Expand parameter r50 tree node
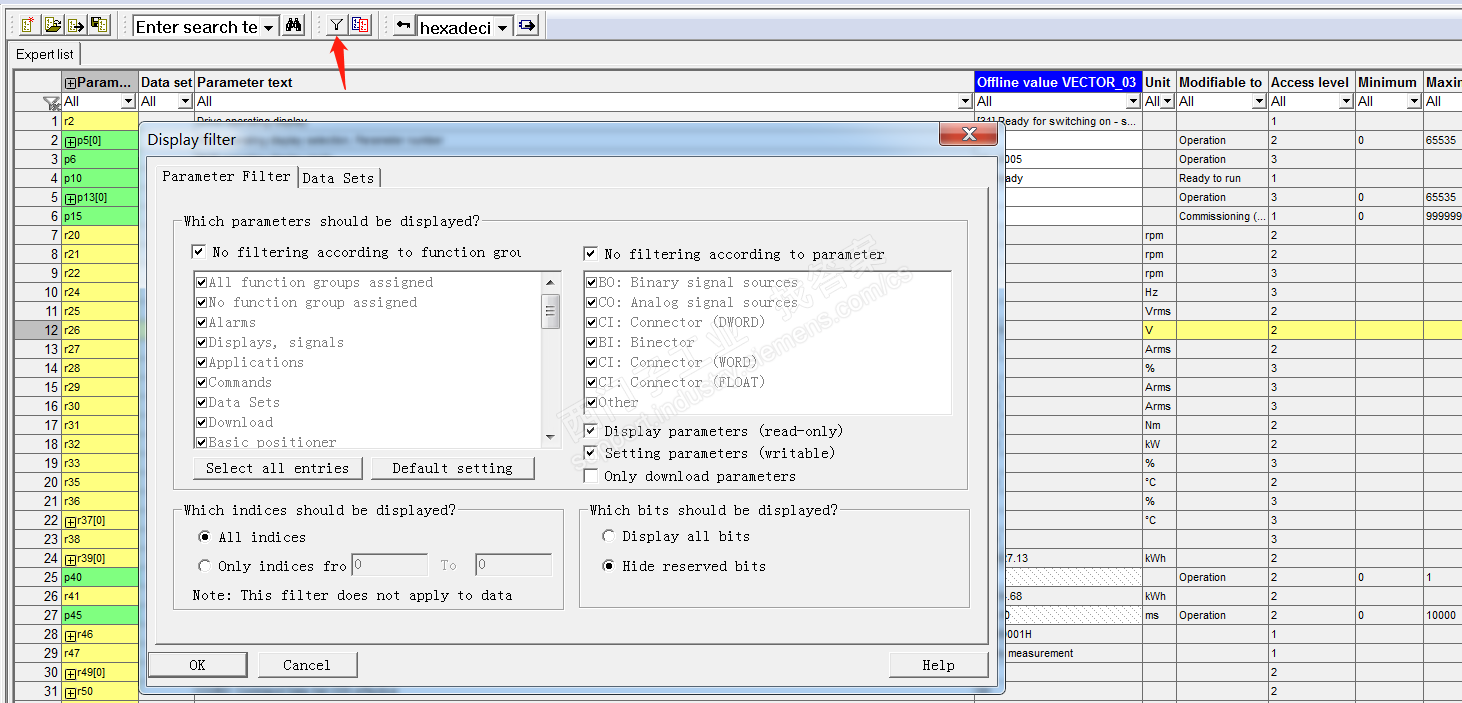Screen dimensions: 1462x703 71,692
